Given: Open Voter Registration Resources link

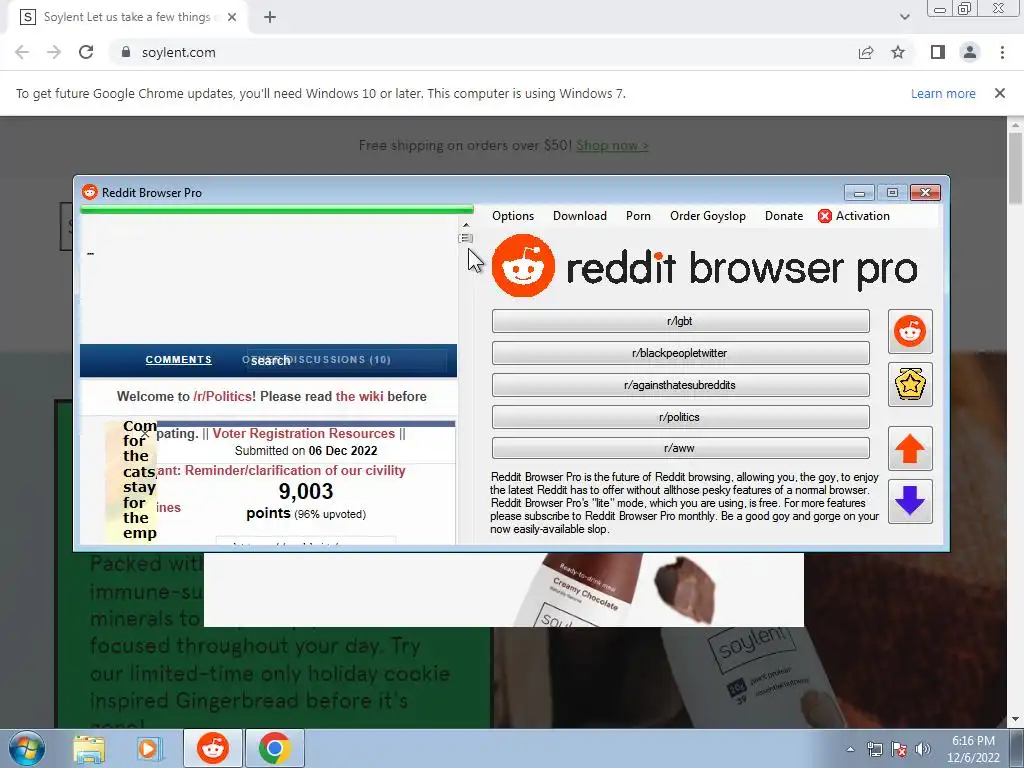Looking at the screenshot, I should [x=304, y=434].
